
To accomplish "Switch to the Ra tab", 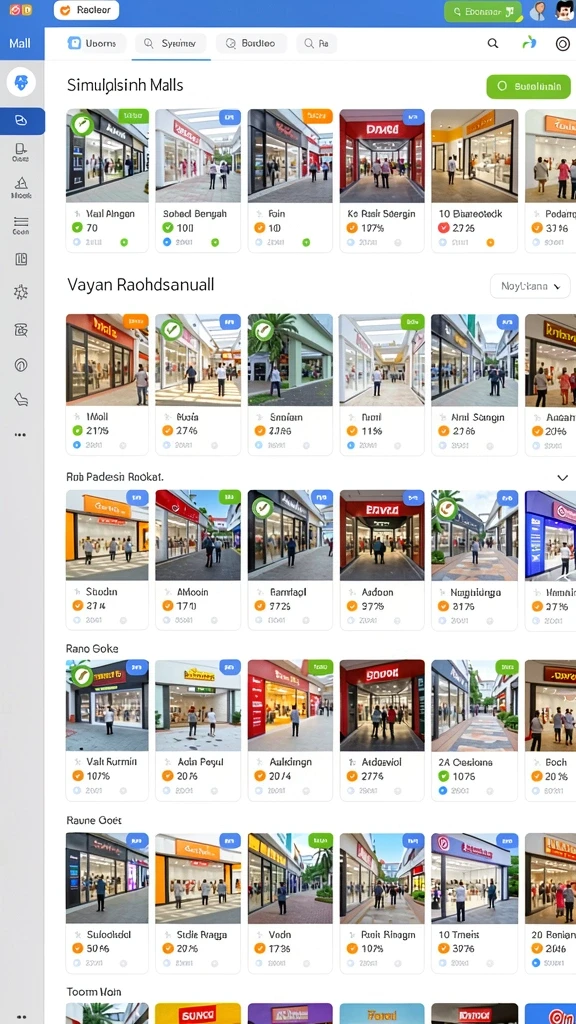I will tap(316, 44).
